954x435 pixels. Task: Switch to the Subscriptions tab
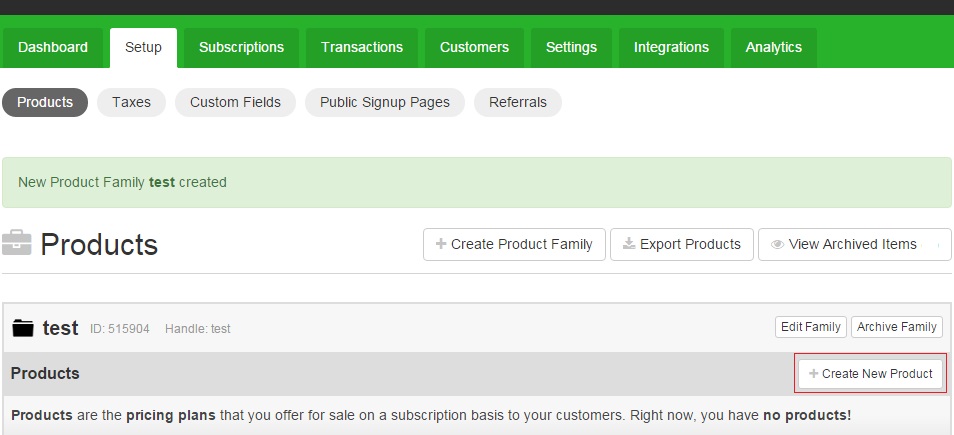click(242, 47)
